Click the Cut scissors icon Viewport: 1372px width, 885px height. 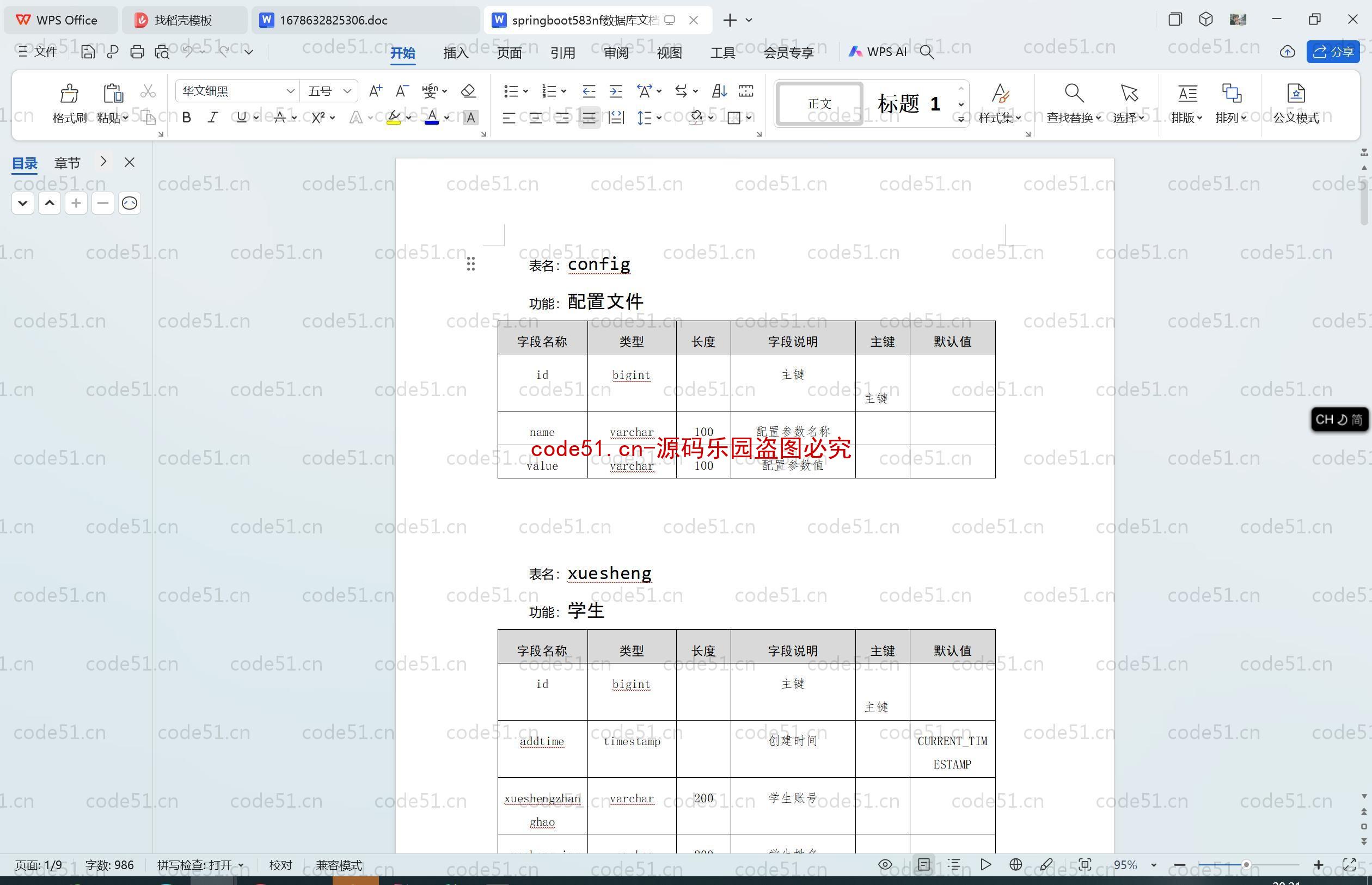[x=148, y=91]
